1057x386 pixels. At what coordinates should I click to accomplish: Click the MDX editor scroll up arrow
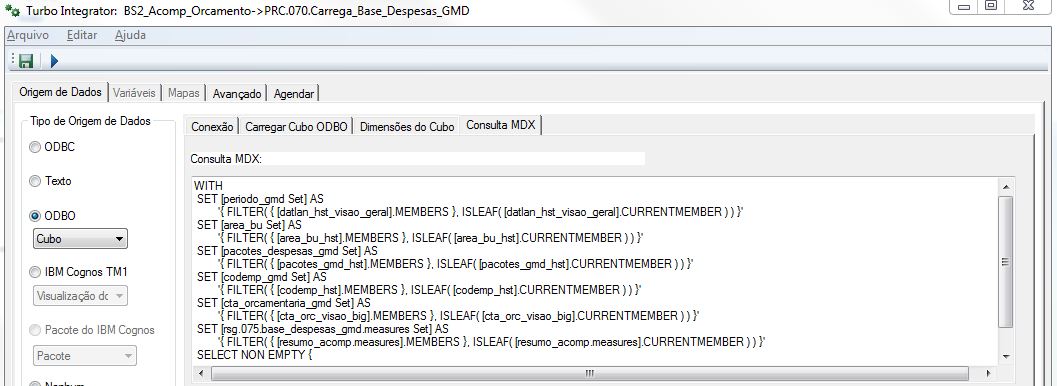[1006, 186]
